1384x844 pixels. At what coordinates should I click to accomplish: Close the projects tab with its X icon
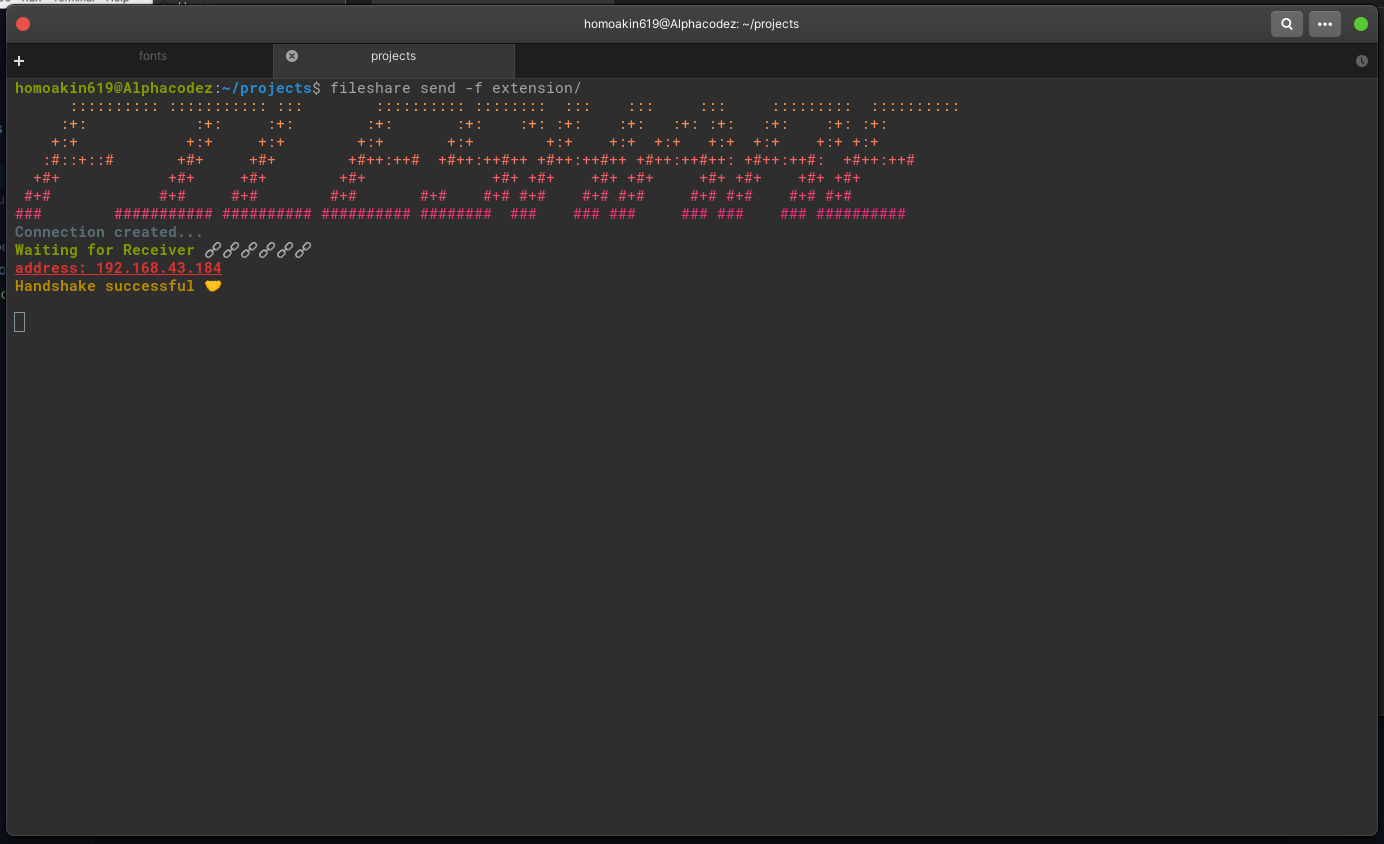[292, 56]
